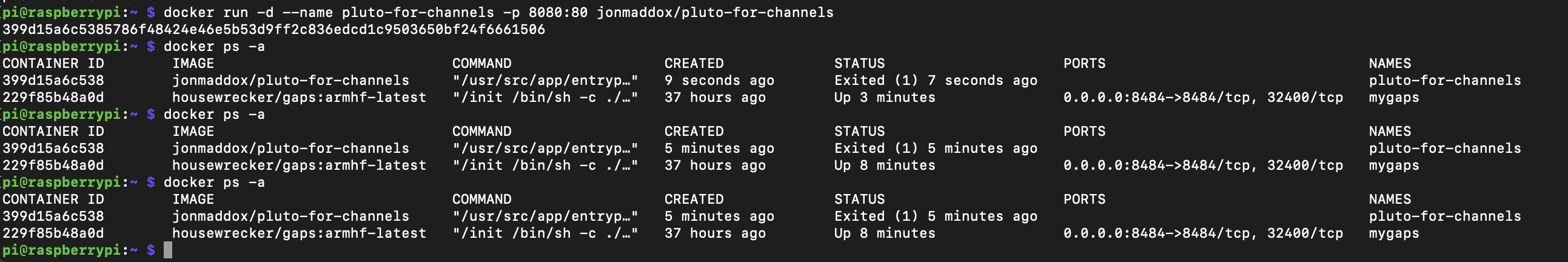Click the block cursor at the empty prompt
The width and height of the screenshot is (1568, 262).
click(168, 250)
